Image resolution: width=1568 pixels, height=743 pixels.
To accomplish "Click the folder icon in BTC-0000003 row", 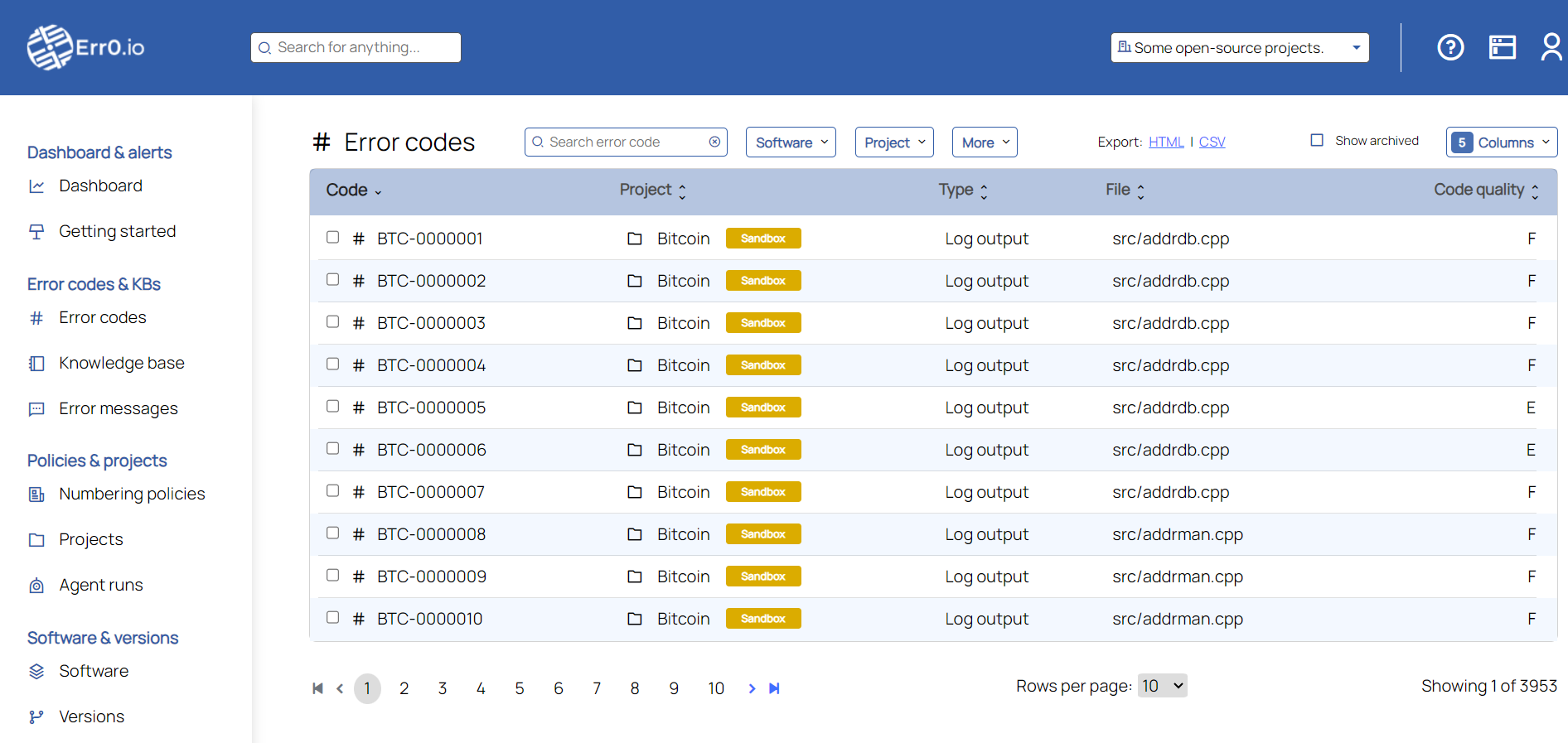I will 635,323.
